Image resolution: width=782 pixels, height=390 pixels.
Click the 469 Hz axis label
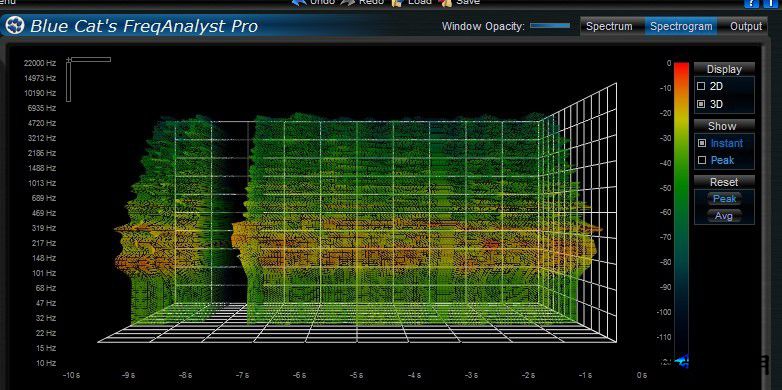(43, 213)
